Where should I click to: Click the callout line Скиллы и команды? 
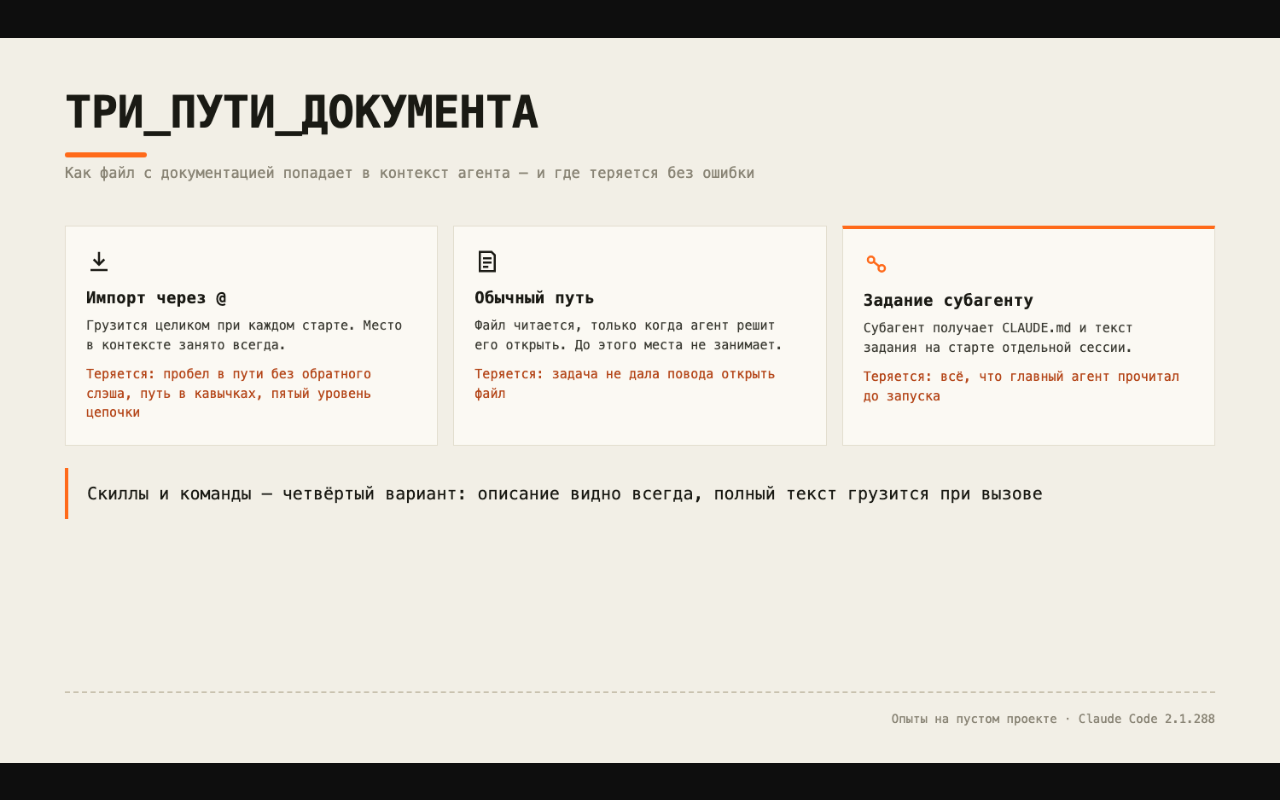[x=564, y=494]
